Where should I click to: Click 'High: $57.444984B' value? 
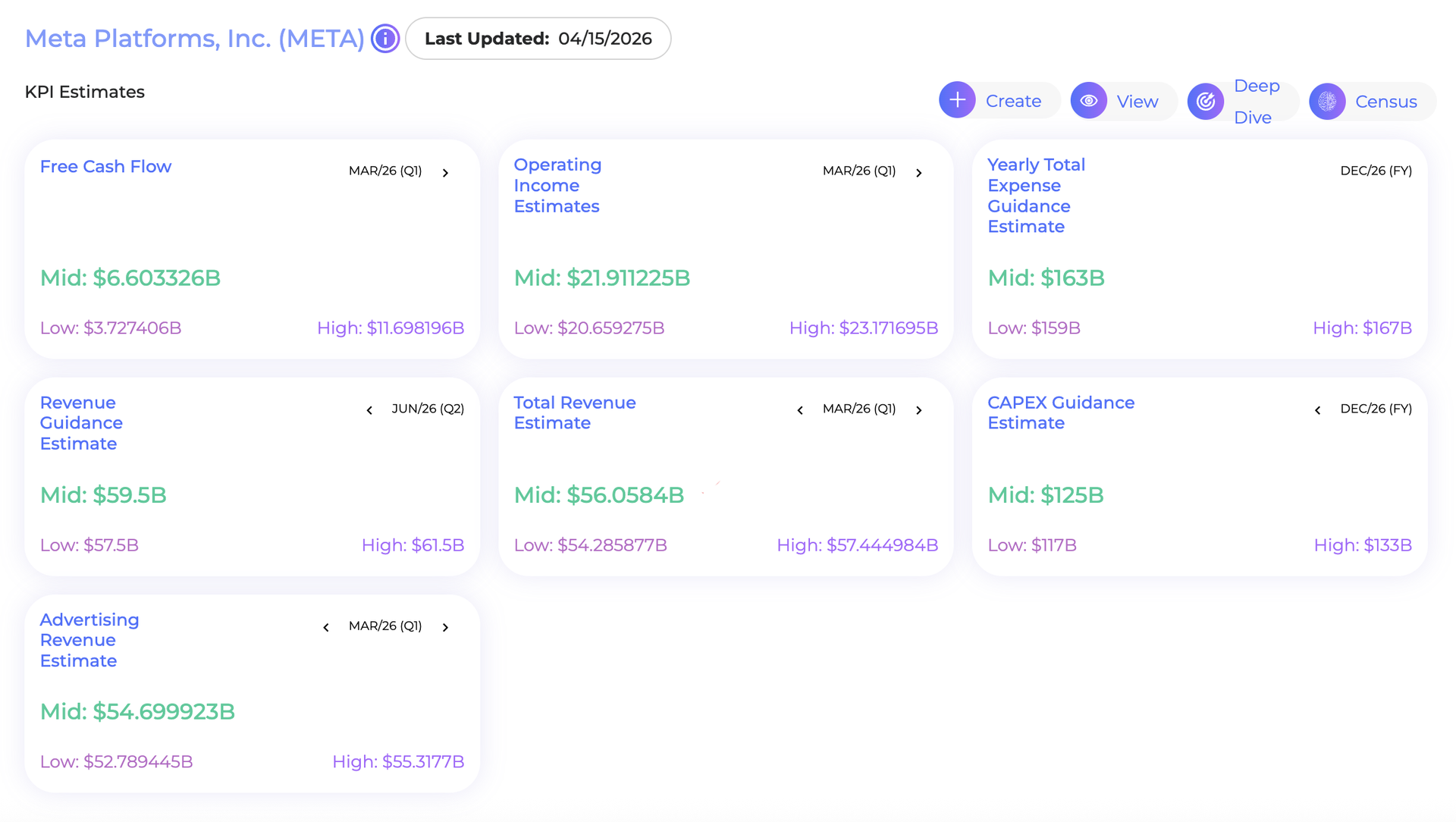(858, 544)
